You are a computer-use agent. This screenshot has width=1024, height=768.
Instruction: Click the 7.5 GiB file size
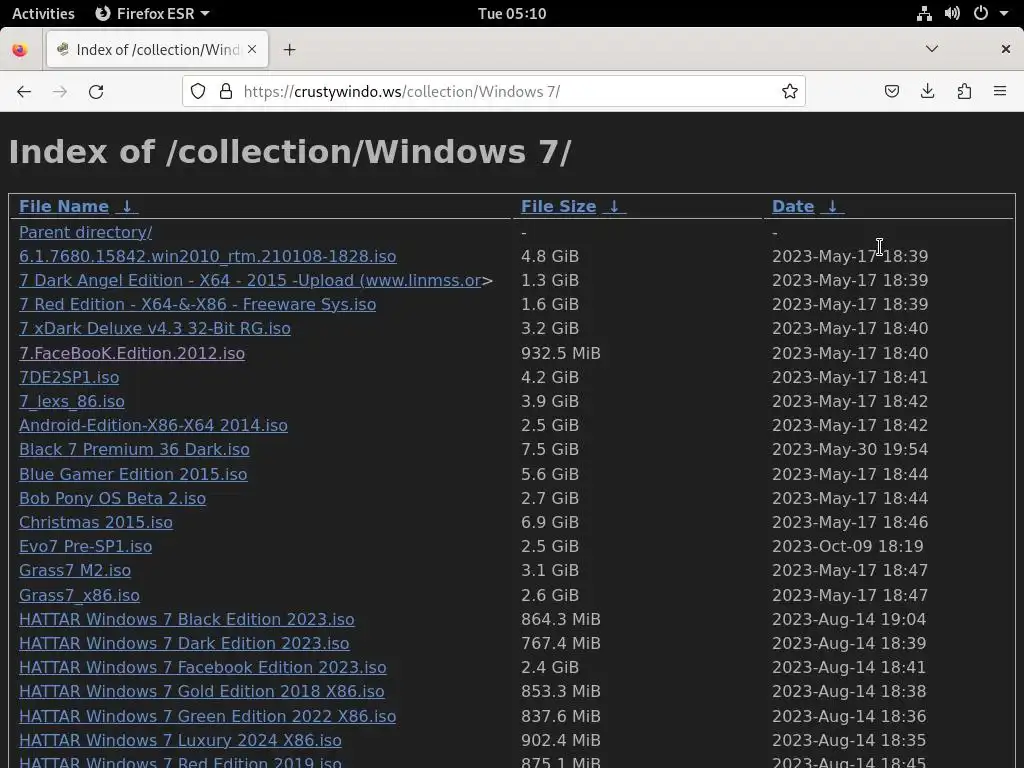pos(550,450)
